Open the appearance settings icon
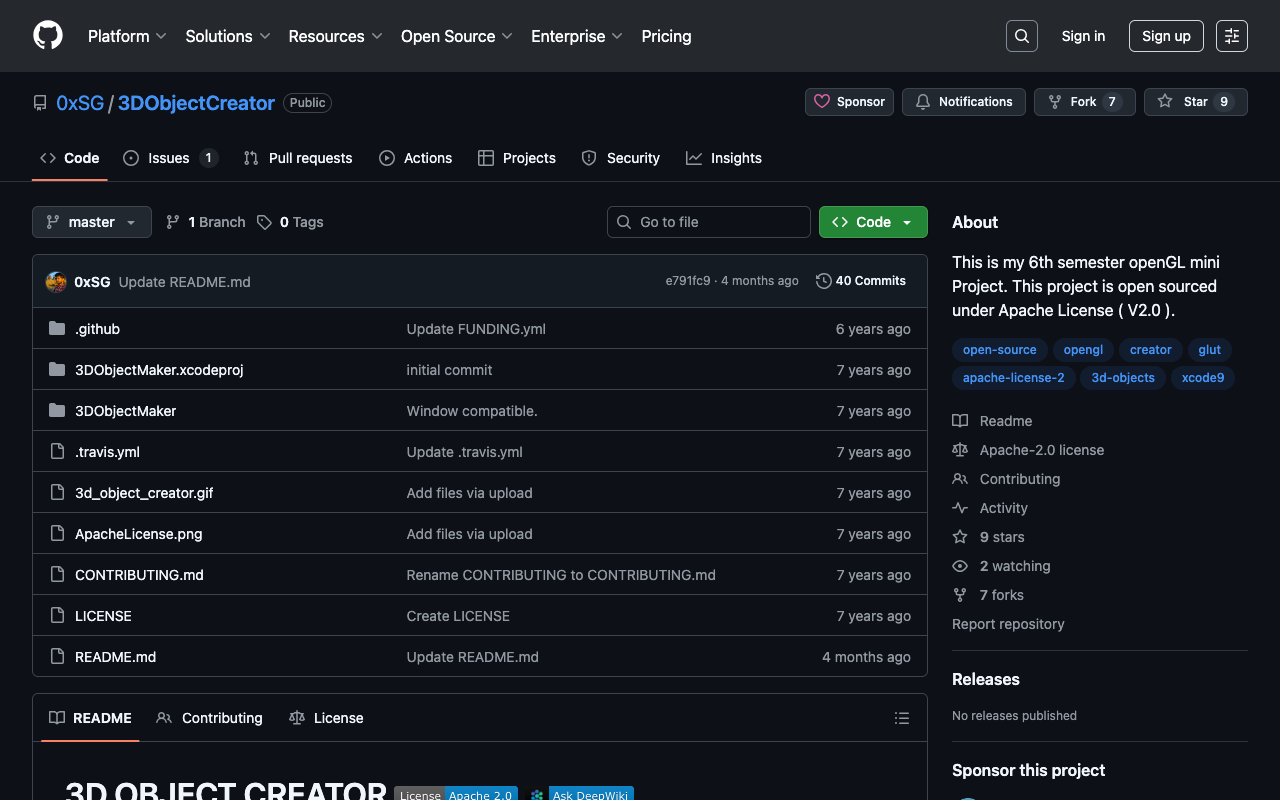1280x800 pixels. click(1231, 36)
